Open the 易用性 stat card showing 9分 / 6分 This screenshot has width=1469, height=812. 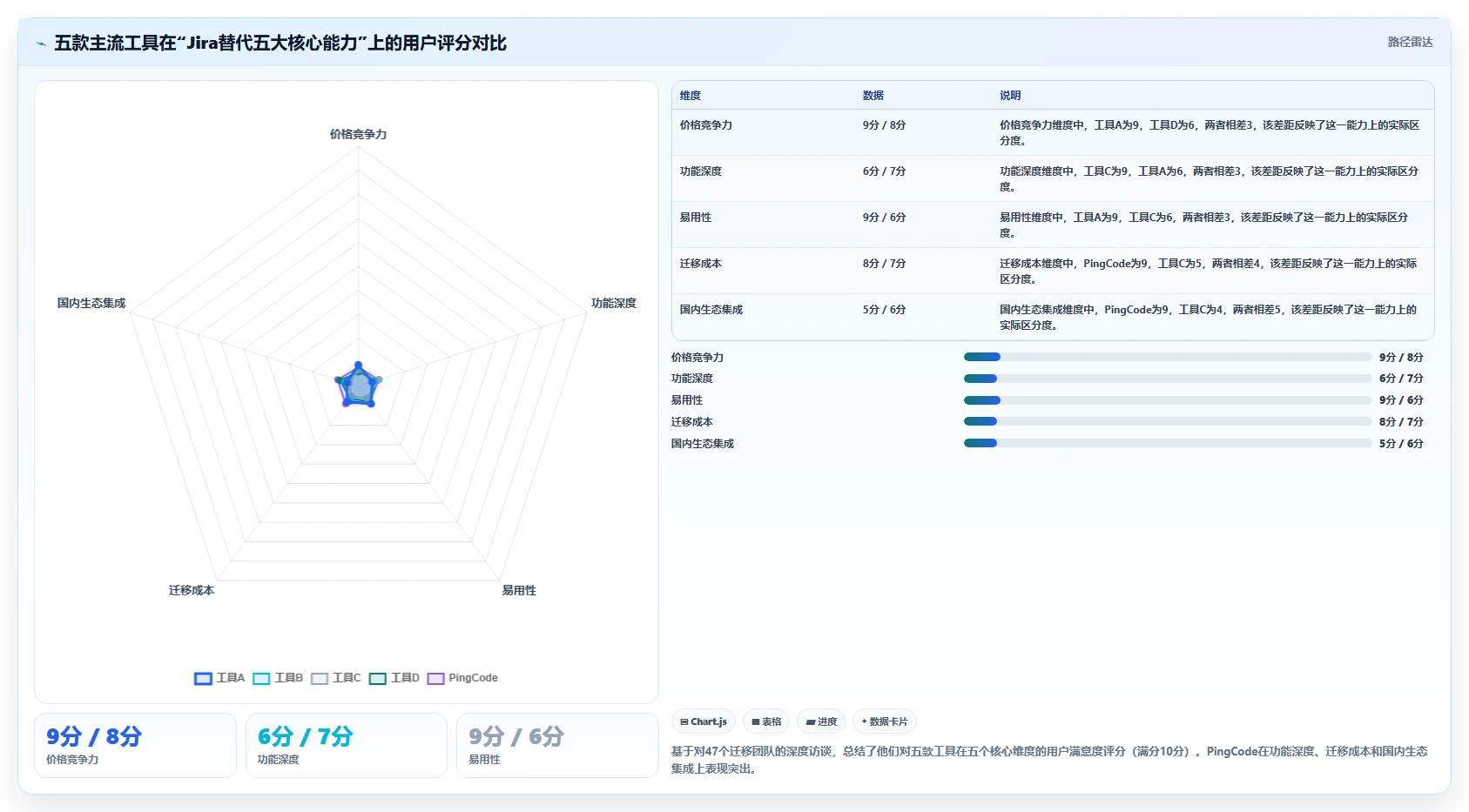[557, 745]
